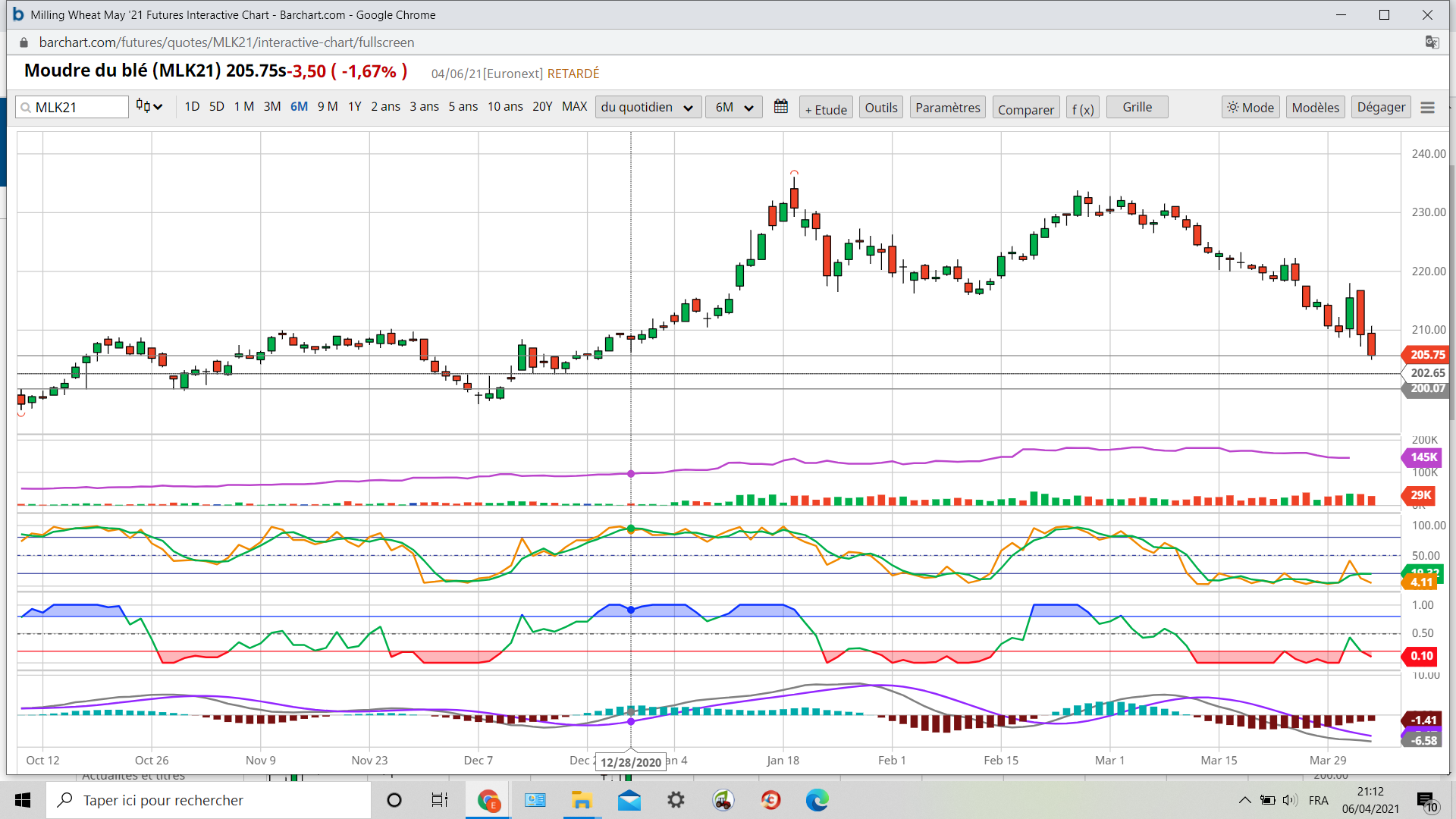Screen dimensions: 1456x819
Task: Select the 1Y time range tab
Action: (x=354, y=107)
